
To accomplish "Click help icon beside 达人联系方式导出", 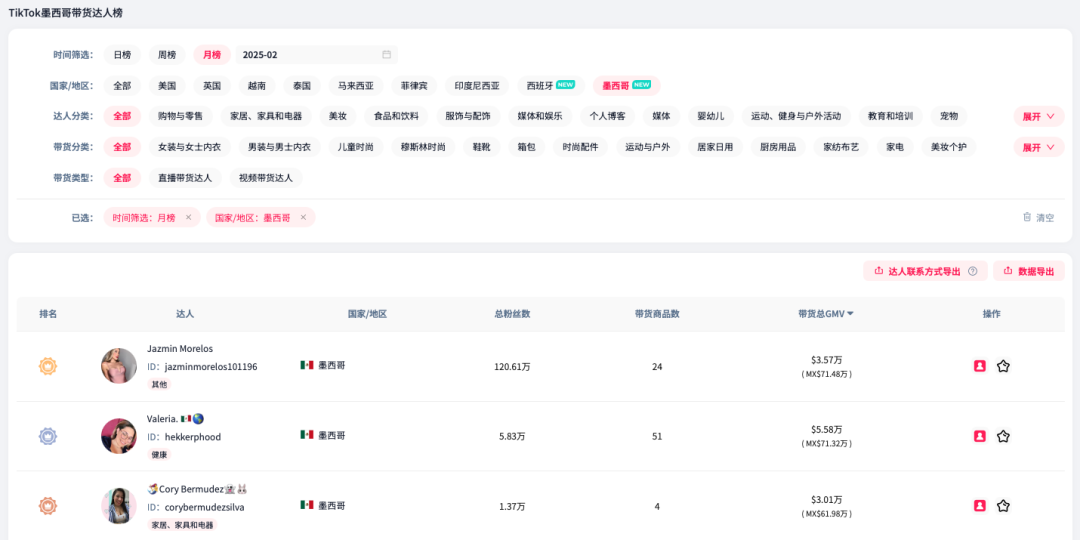I will [972, 271].
